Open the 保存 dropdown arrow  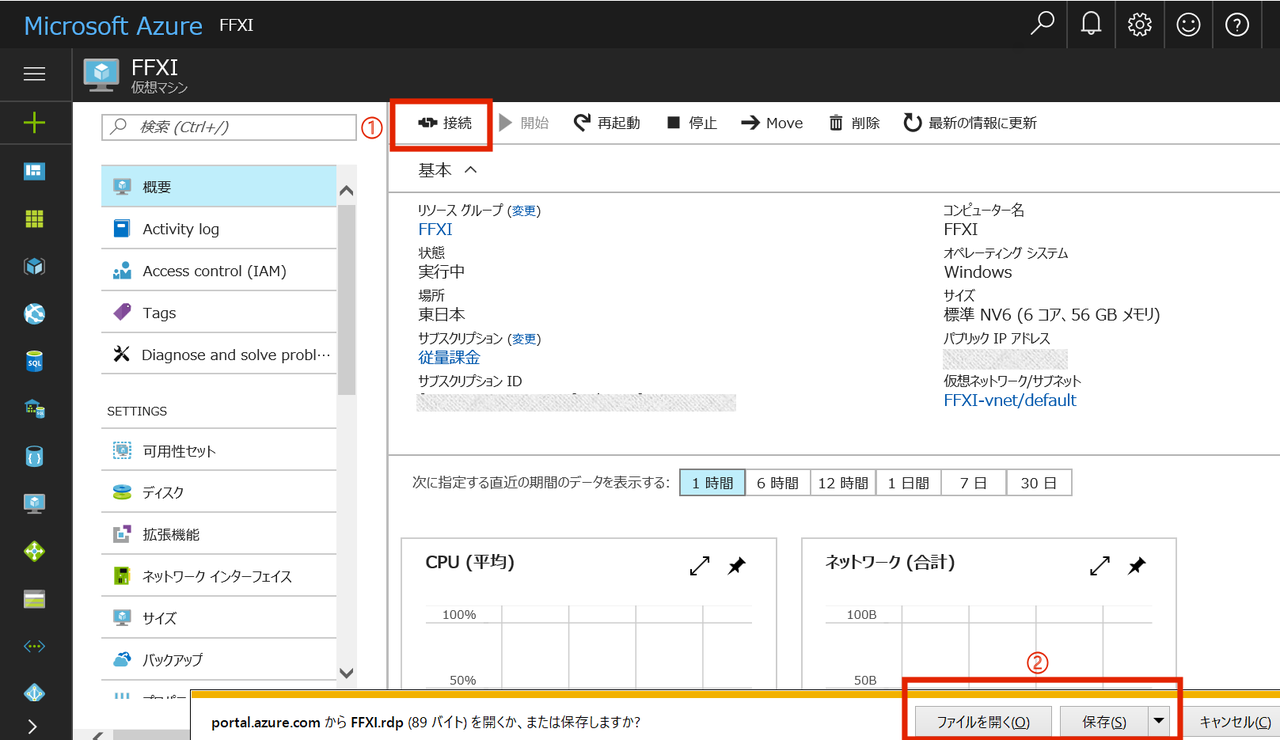(x=1160, y=722)
